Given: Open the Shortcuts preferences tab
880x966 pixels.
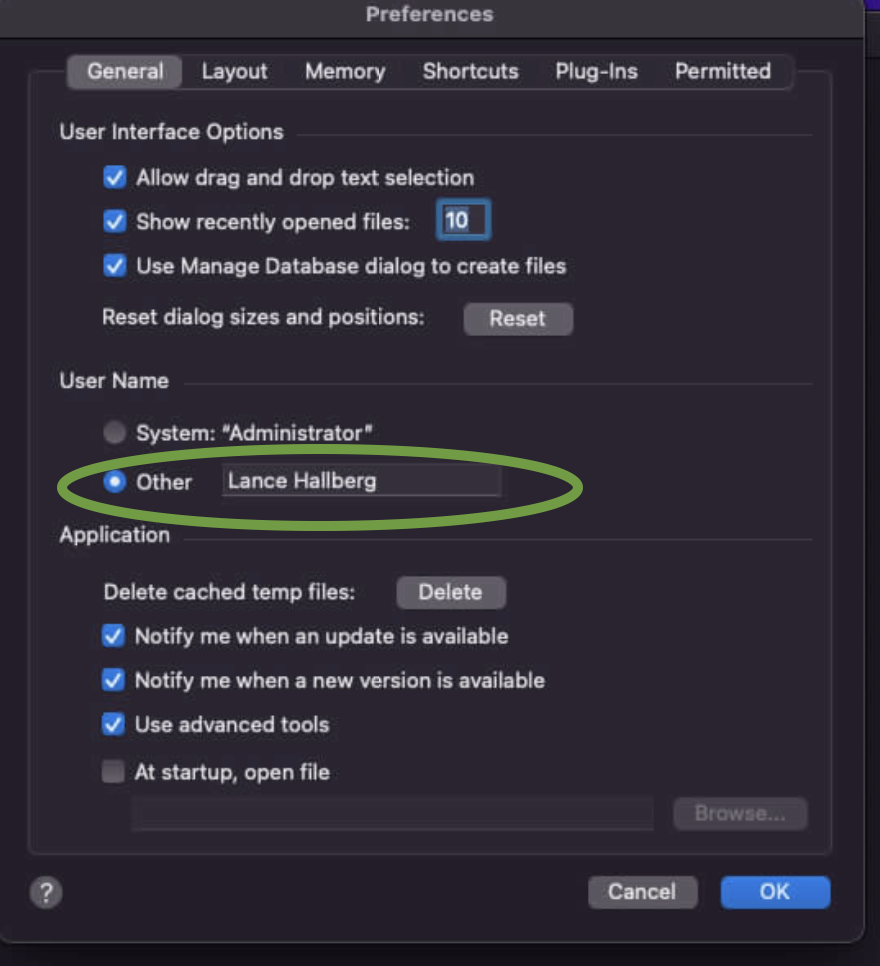Looking at the screenshot, I should 470,71.
